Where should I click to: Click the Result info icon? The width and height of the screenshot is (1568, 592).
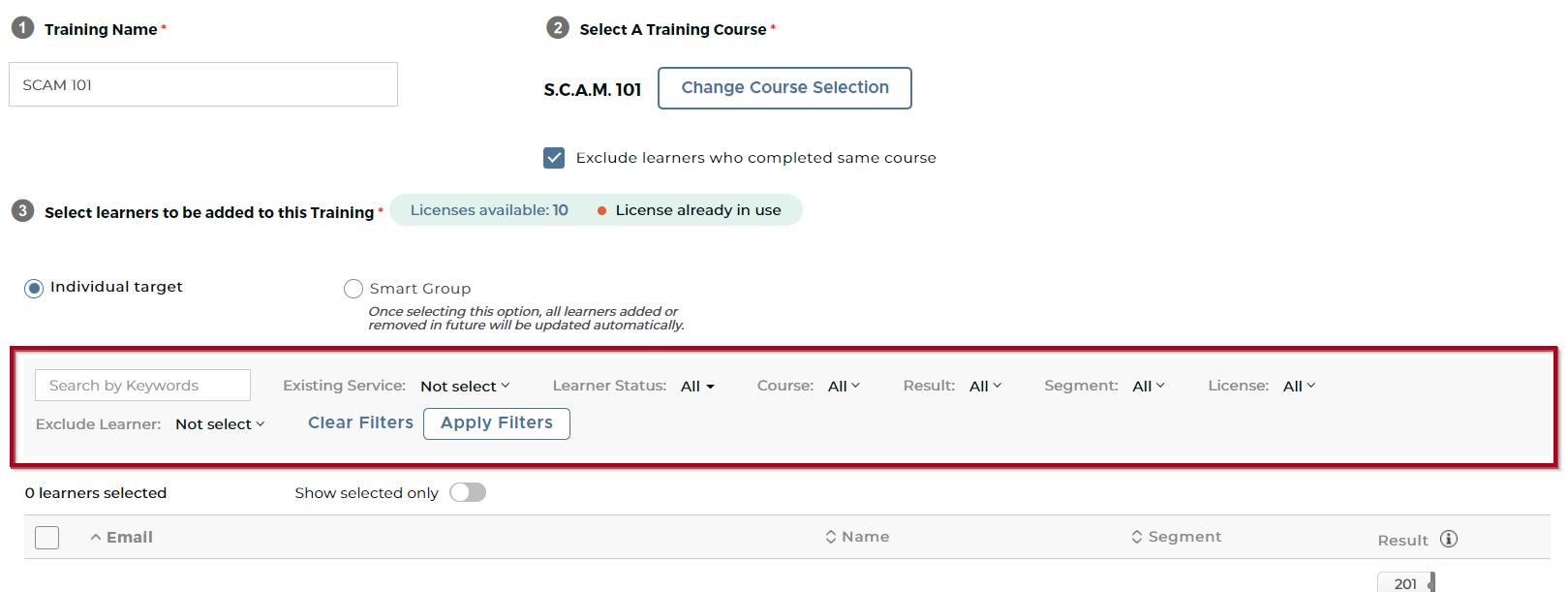1448,540
